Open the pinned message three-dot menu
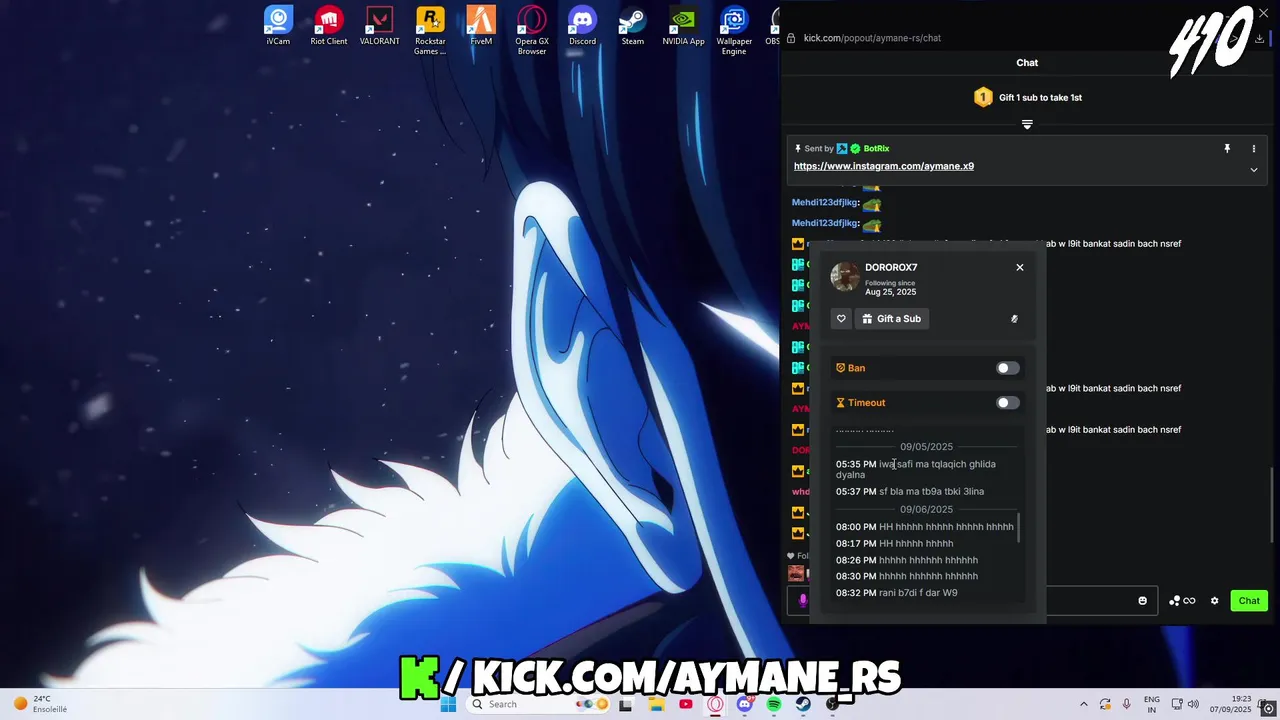The width and height of the screenshot is (1280, 720). (x=1253, y=148)
